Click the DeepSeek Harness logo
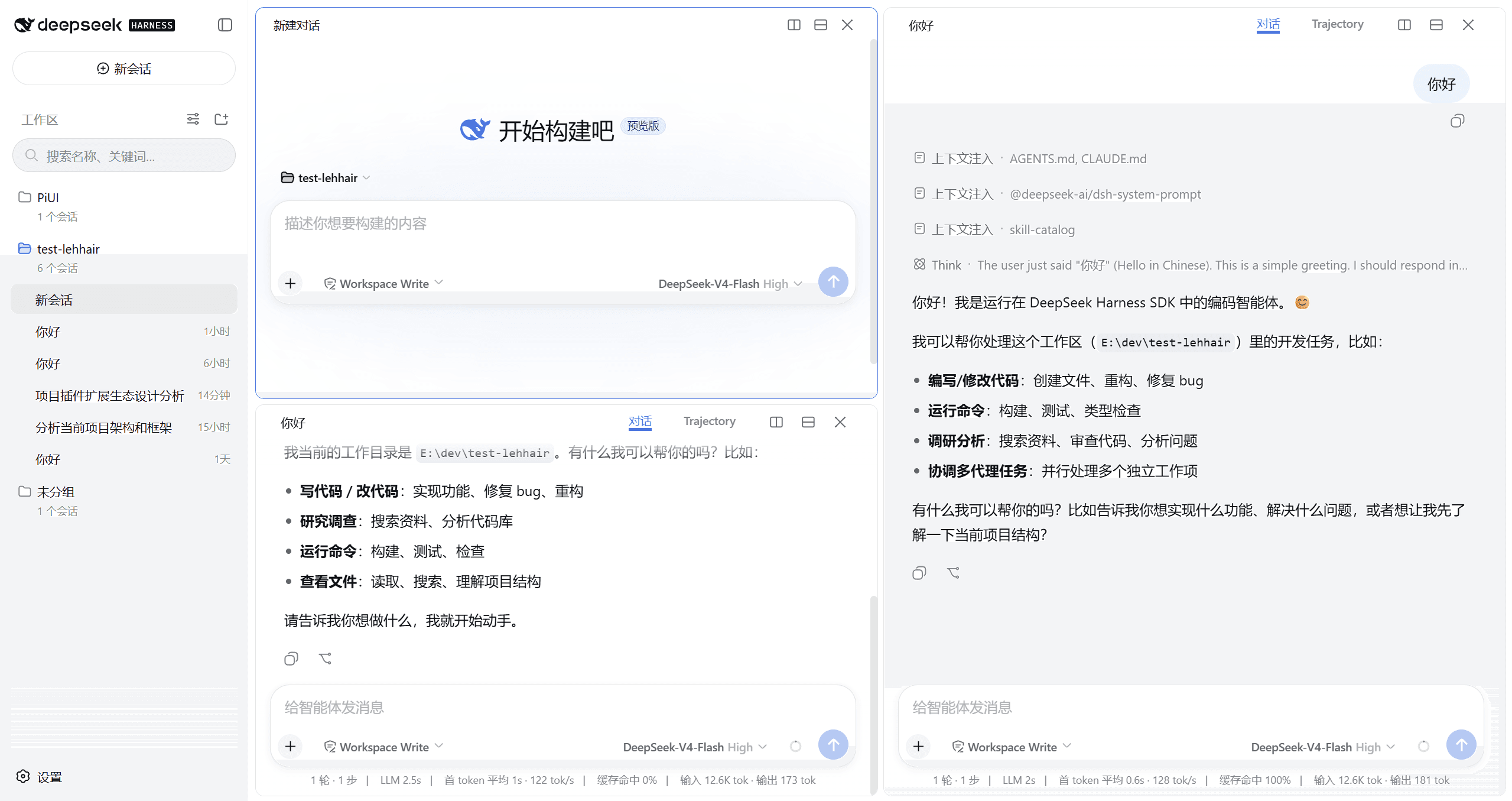Viewport: 1512px width, 801px height. point(95,25)
